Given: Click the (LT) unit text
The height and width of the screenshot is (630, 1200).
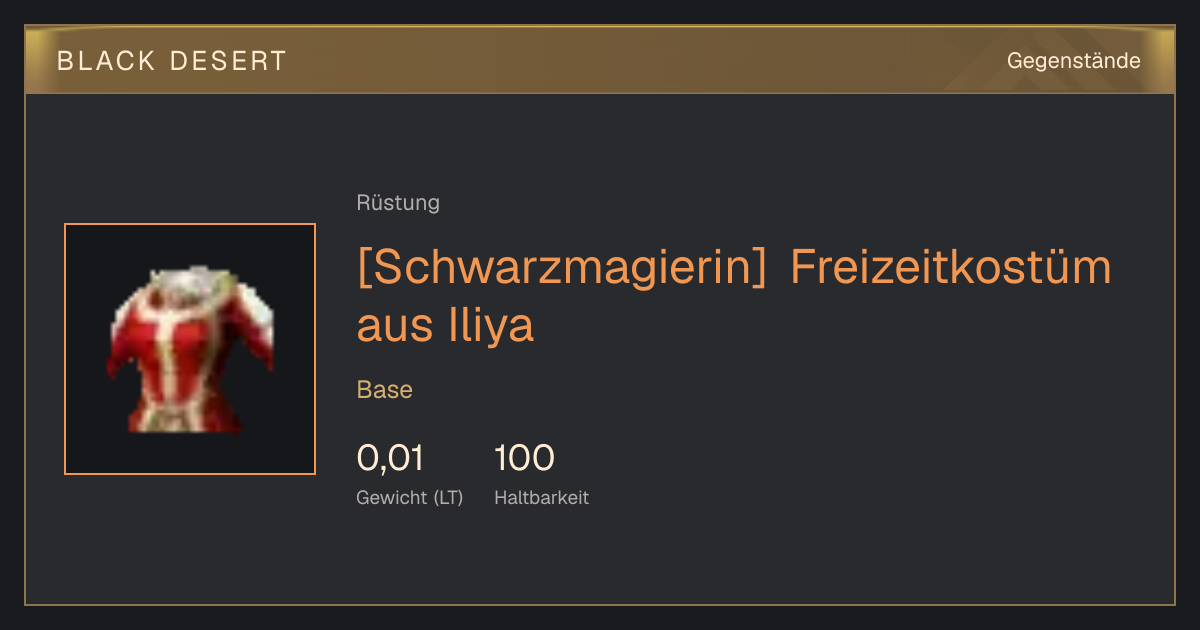Looking at the screenshot, I should (448, 498).
